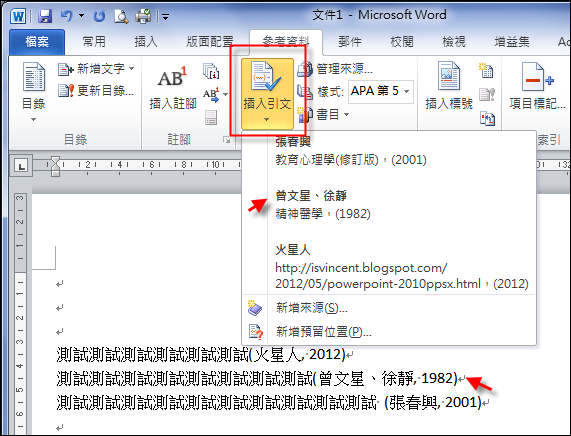Click the next footnote AB arrow icon
Viewport: 571px width, 436px height.
pos(211,95)
